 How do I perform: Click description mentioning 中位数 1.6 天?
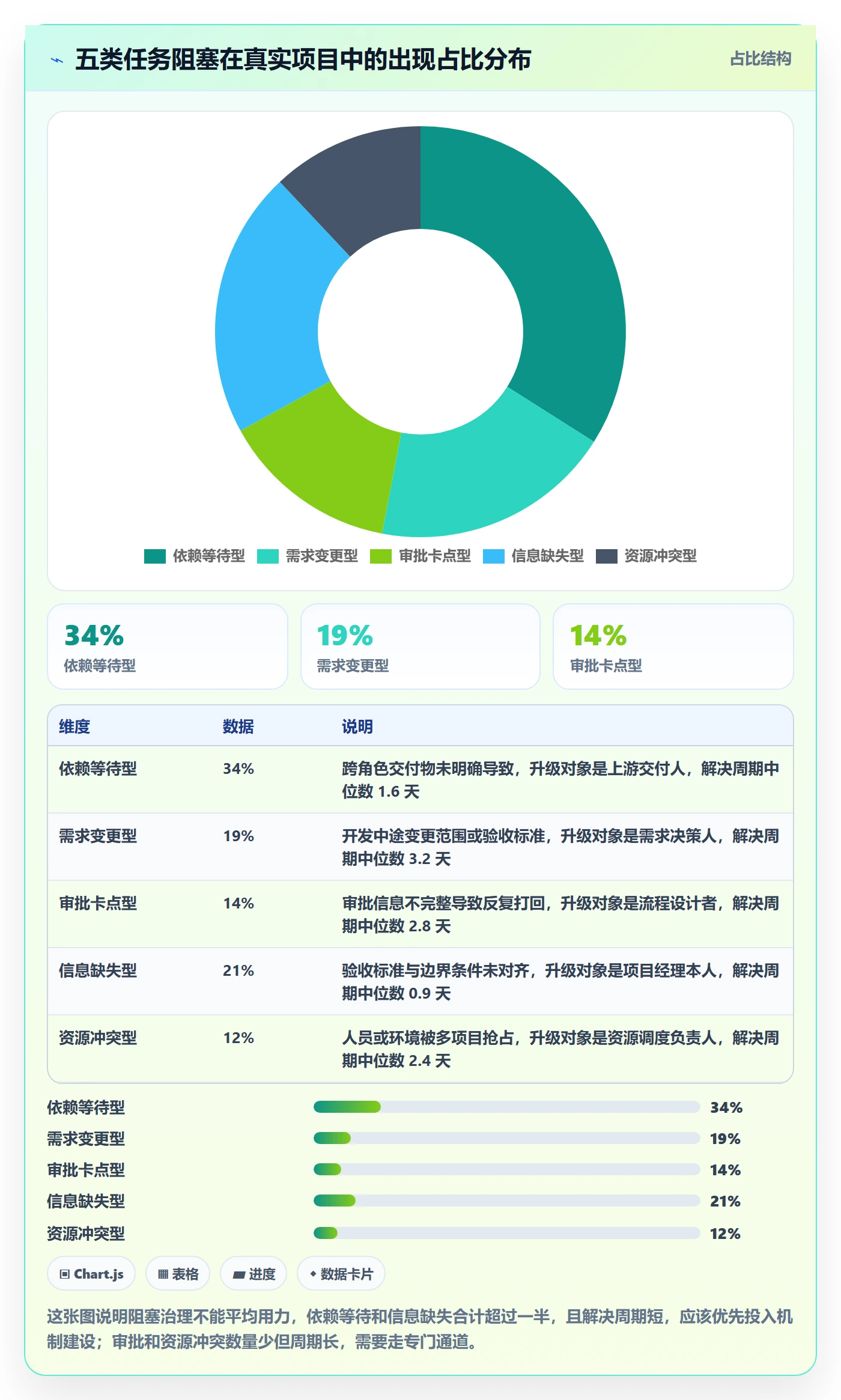(x=561, y=780)
